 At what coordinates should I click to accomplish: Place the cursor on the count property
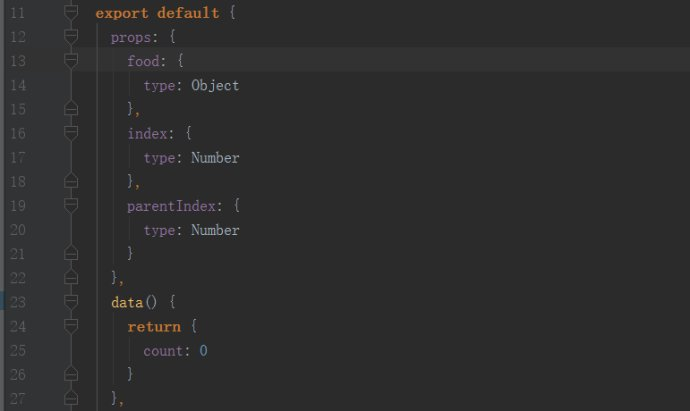164,351
